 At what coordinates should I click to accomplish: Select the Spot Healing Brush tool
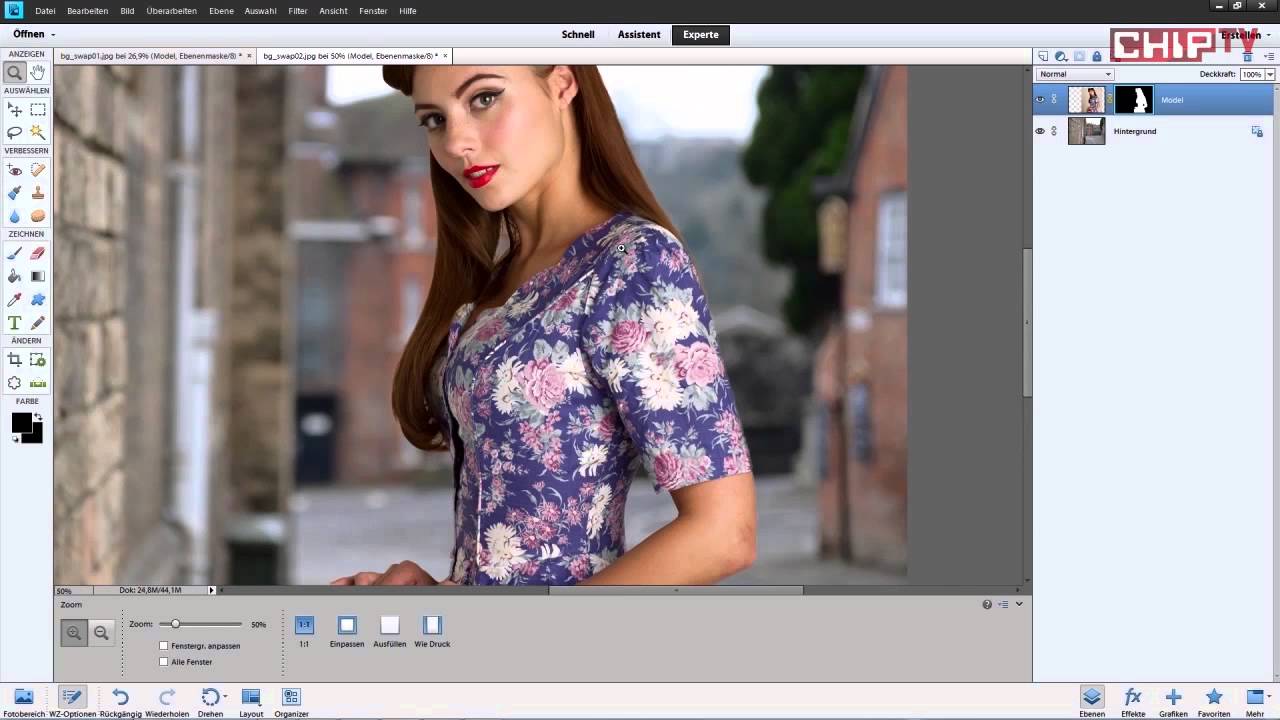(38, 170)
